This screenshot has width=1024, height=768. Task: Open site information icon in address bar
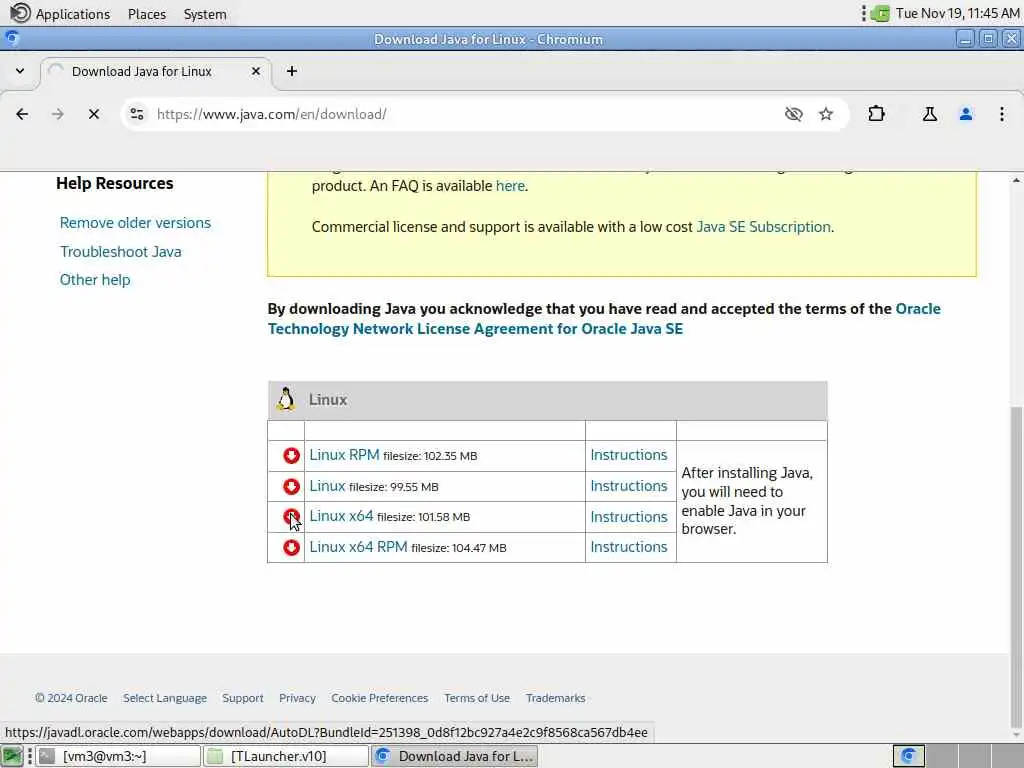tap(136, 114)
